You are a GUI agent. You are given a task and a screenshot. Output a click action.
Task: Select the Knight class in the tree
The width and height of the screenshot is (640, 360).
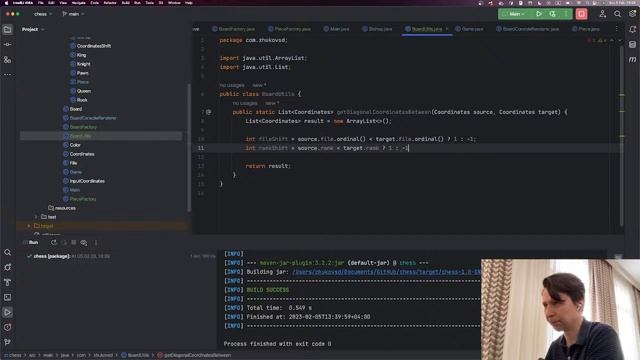coord(83,64)
